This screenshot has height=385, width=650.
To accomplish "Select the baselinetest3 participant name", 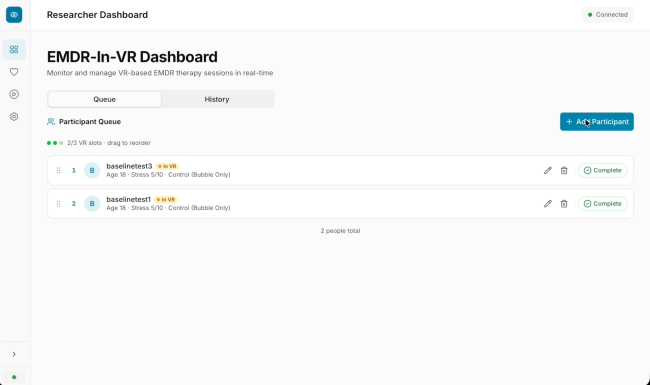I will pos(129,166).
